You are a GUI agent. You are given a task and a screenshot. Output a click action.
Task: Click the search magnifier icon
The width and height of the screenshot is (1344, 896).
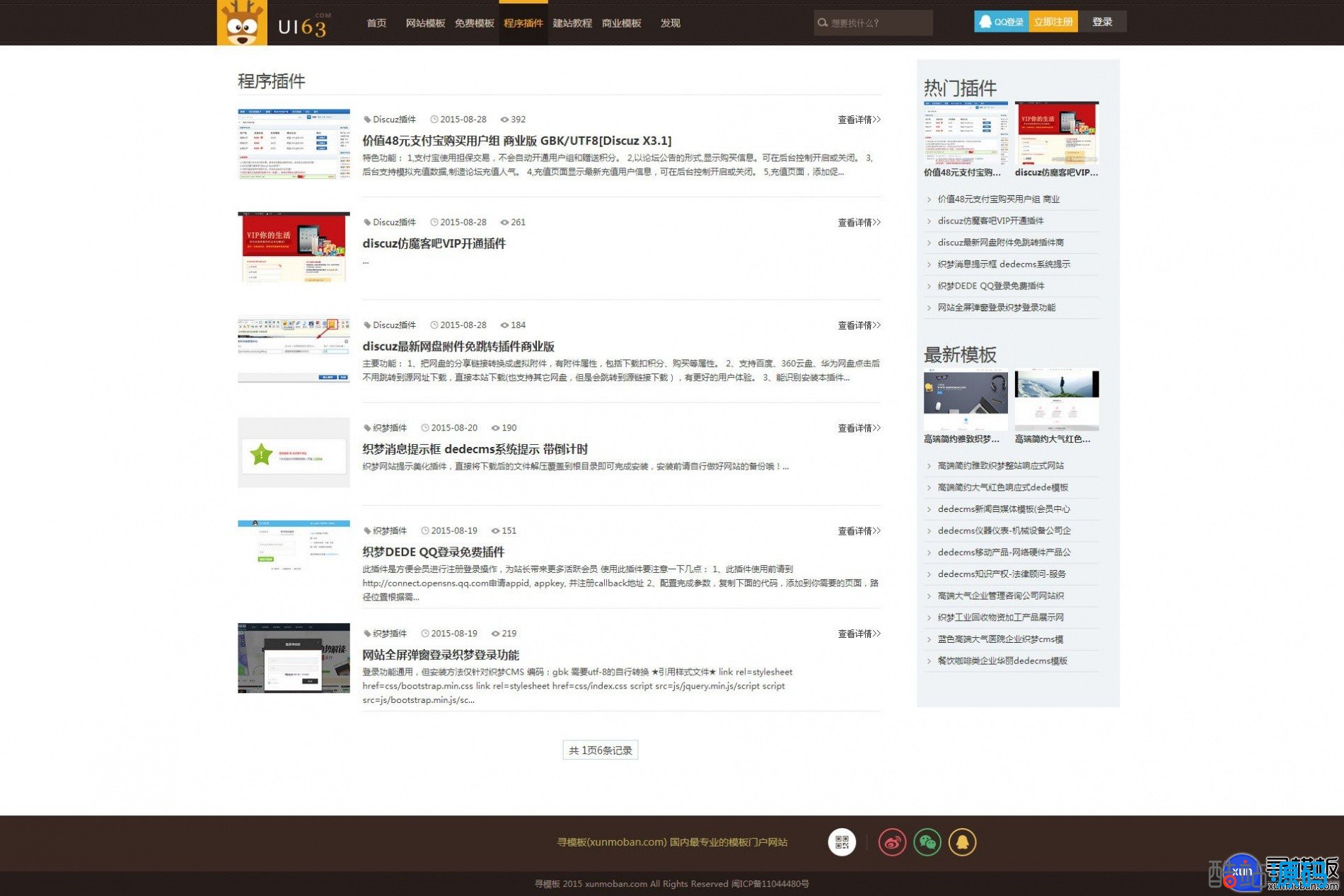point(823,23)
